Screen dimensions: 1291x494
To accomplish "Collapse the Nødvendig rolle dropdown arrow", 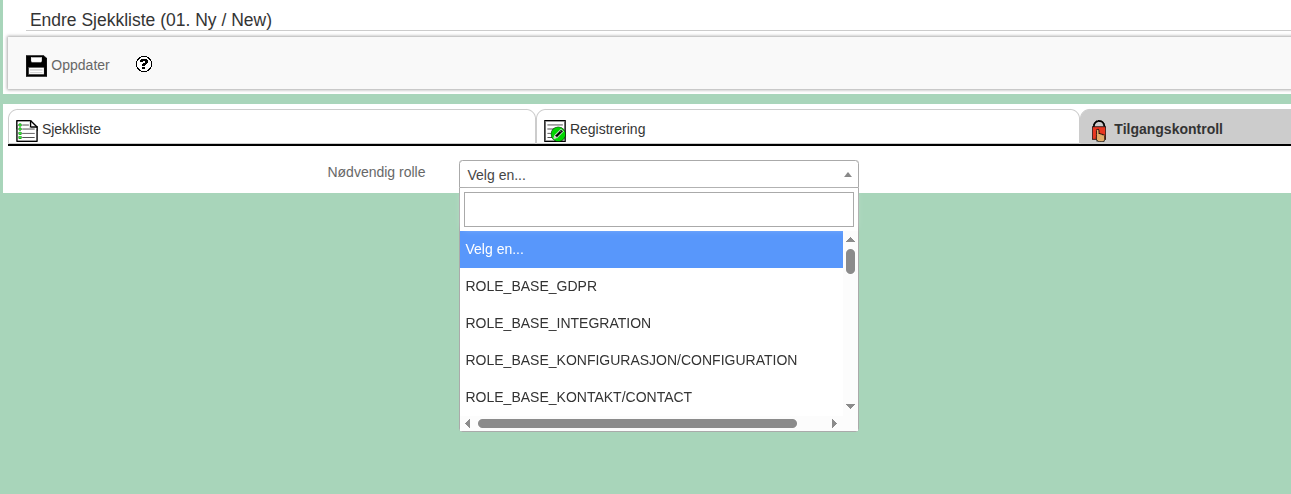I will (847, 175).
